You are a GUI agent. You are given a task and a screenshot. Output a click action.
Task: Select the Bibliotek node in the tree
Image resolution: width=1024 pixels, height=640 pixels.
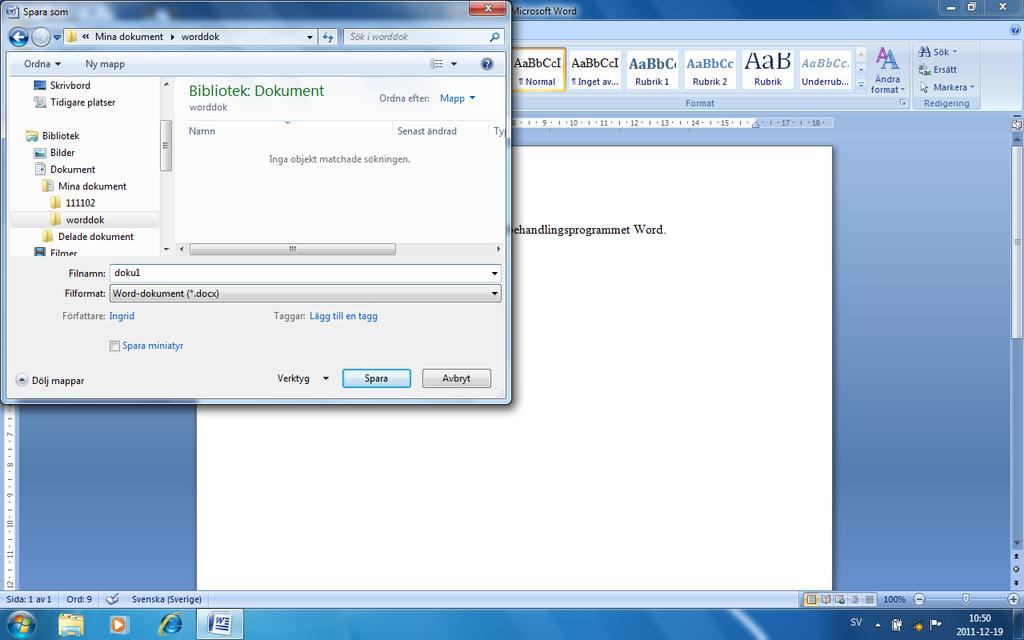[x=52, y=136]
